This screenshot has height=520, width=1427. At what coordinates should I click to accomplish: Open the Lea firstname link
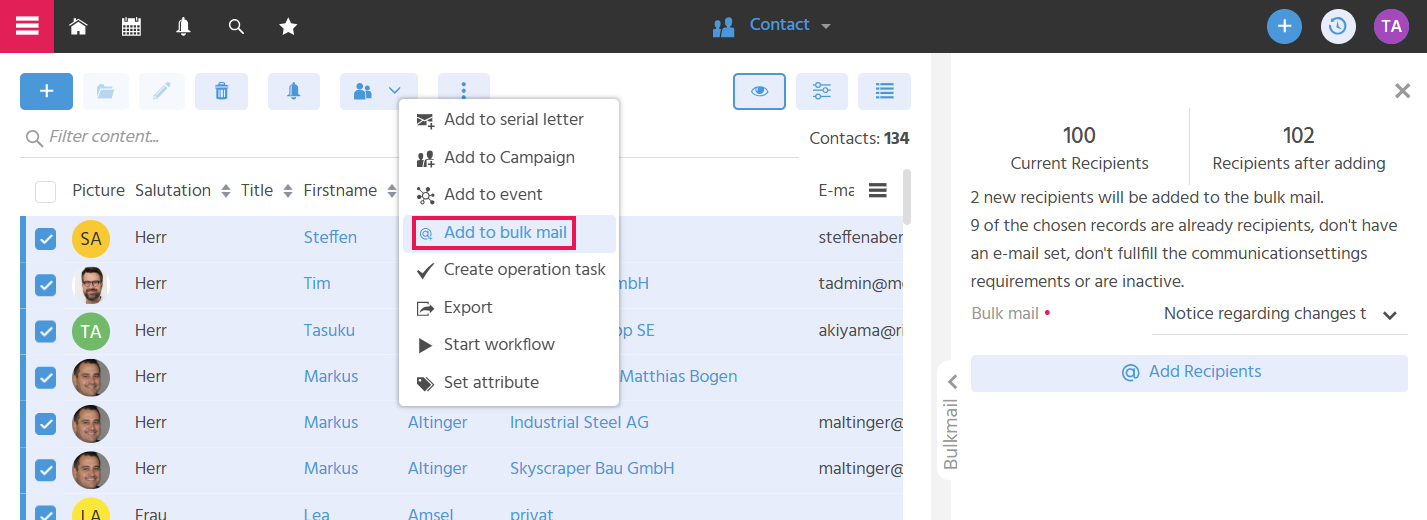point(316,514)
